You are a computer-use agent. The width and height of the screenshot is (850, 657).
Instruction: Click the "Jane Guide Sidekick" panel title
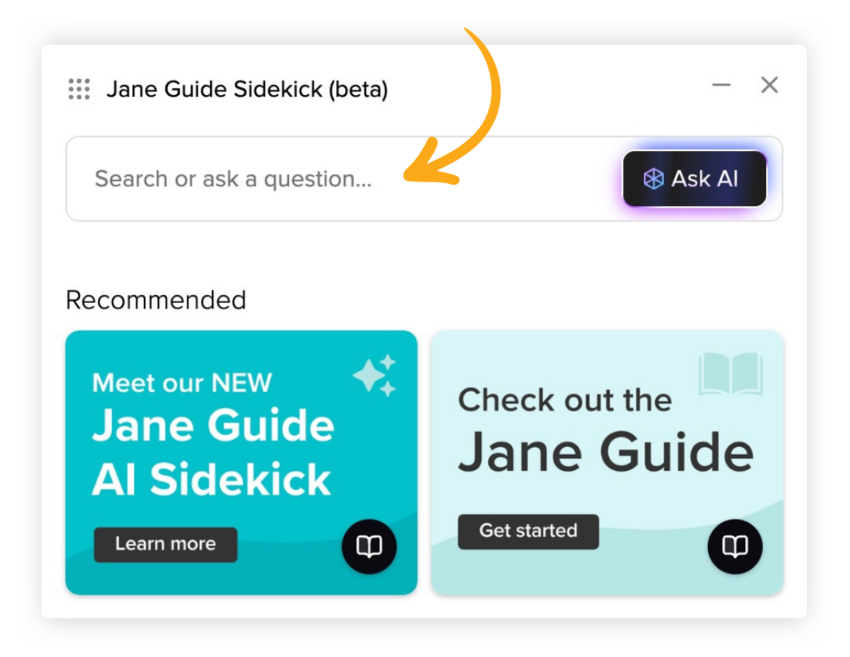[214, 90]
